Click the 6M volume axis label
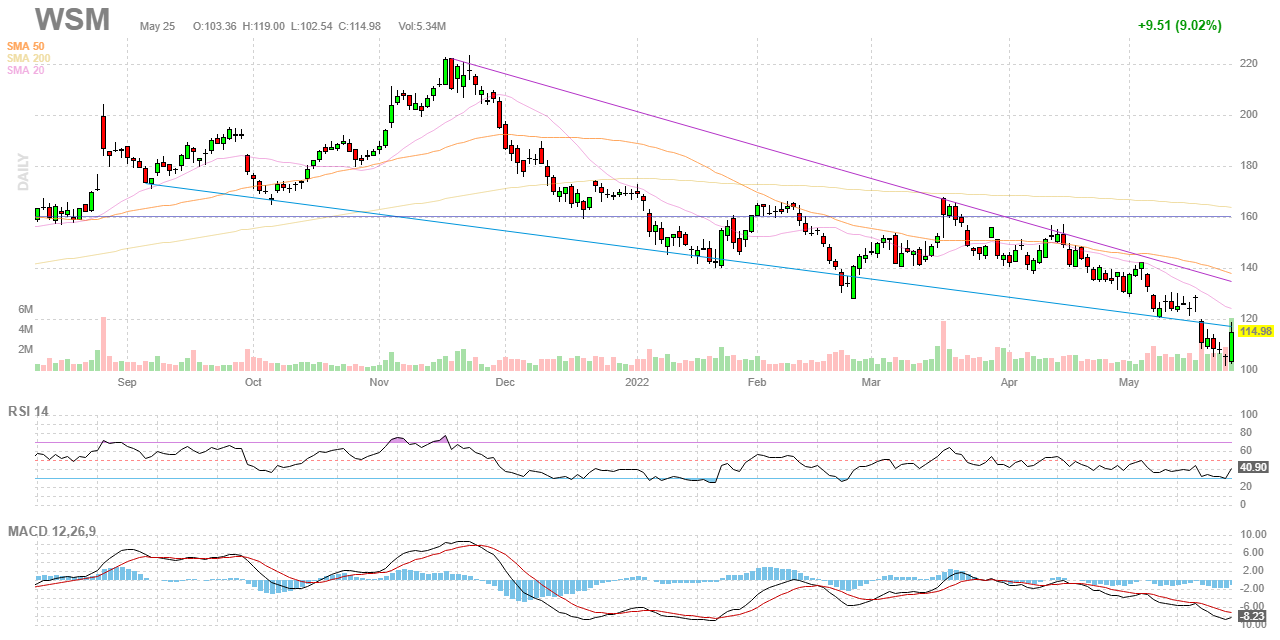The height and width of the screenshot is (640, 1280). pyautogui.click(x=25, y=309)
